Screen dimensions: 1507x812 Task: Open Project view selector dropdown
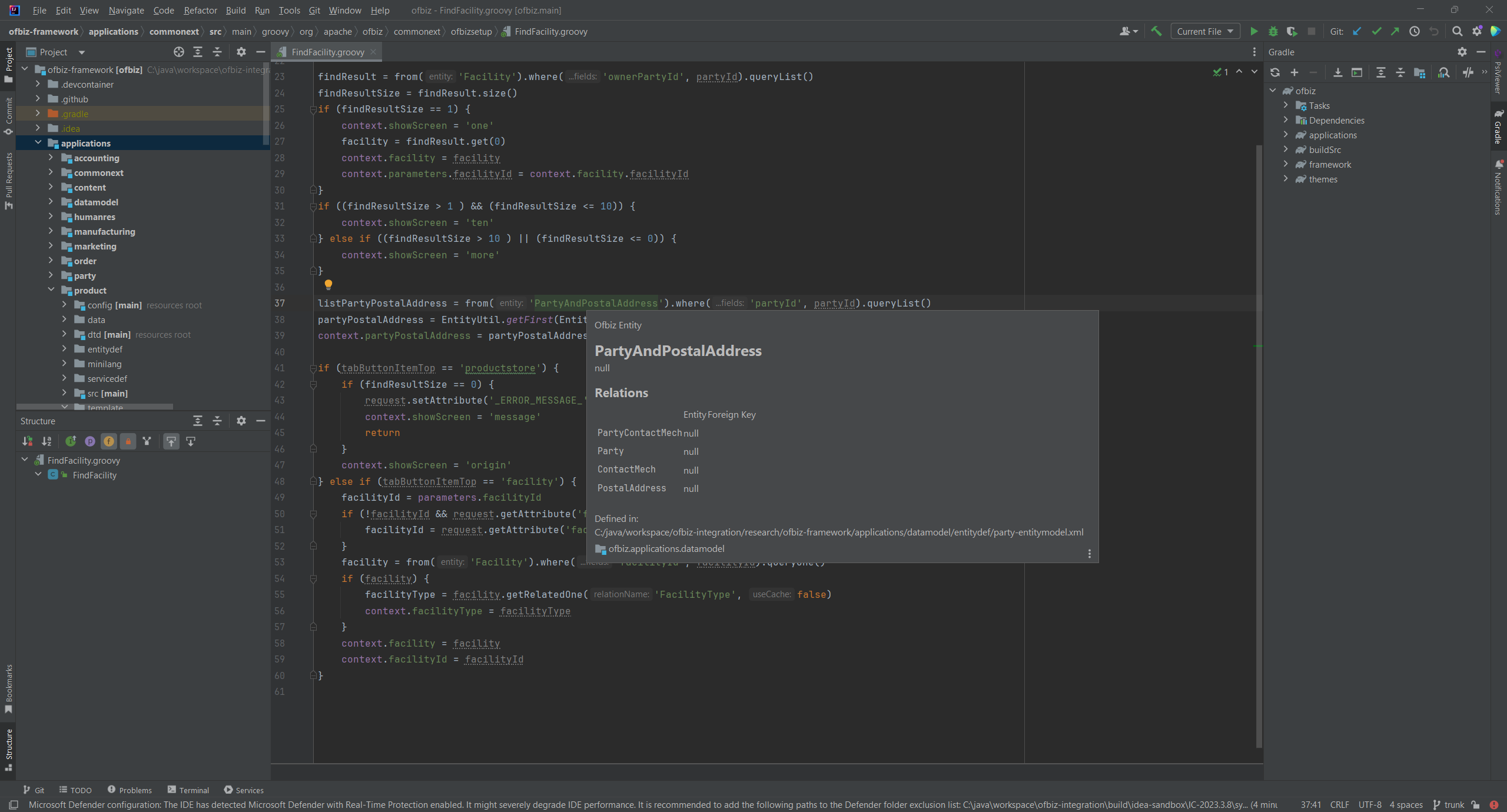click(57, 52)
